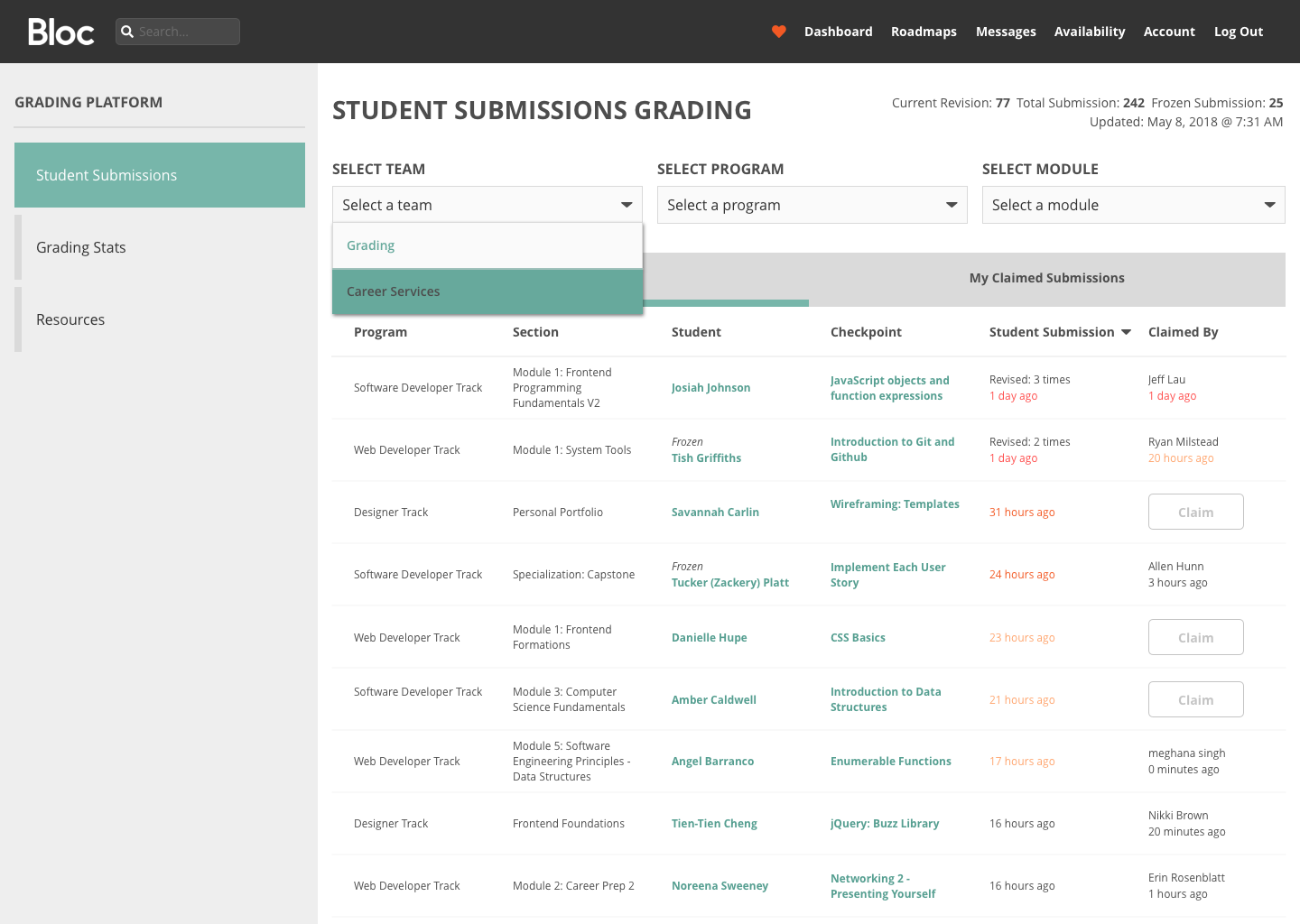Click the Program column header
Viewport: 1300px width, 924px height.
pos(381,332)
